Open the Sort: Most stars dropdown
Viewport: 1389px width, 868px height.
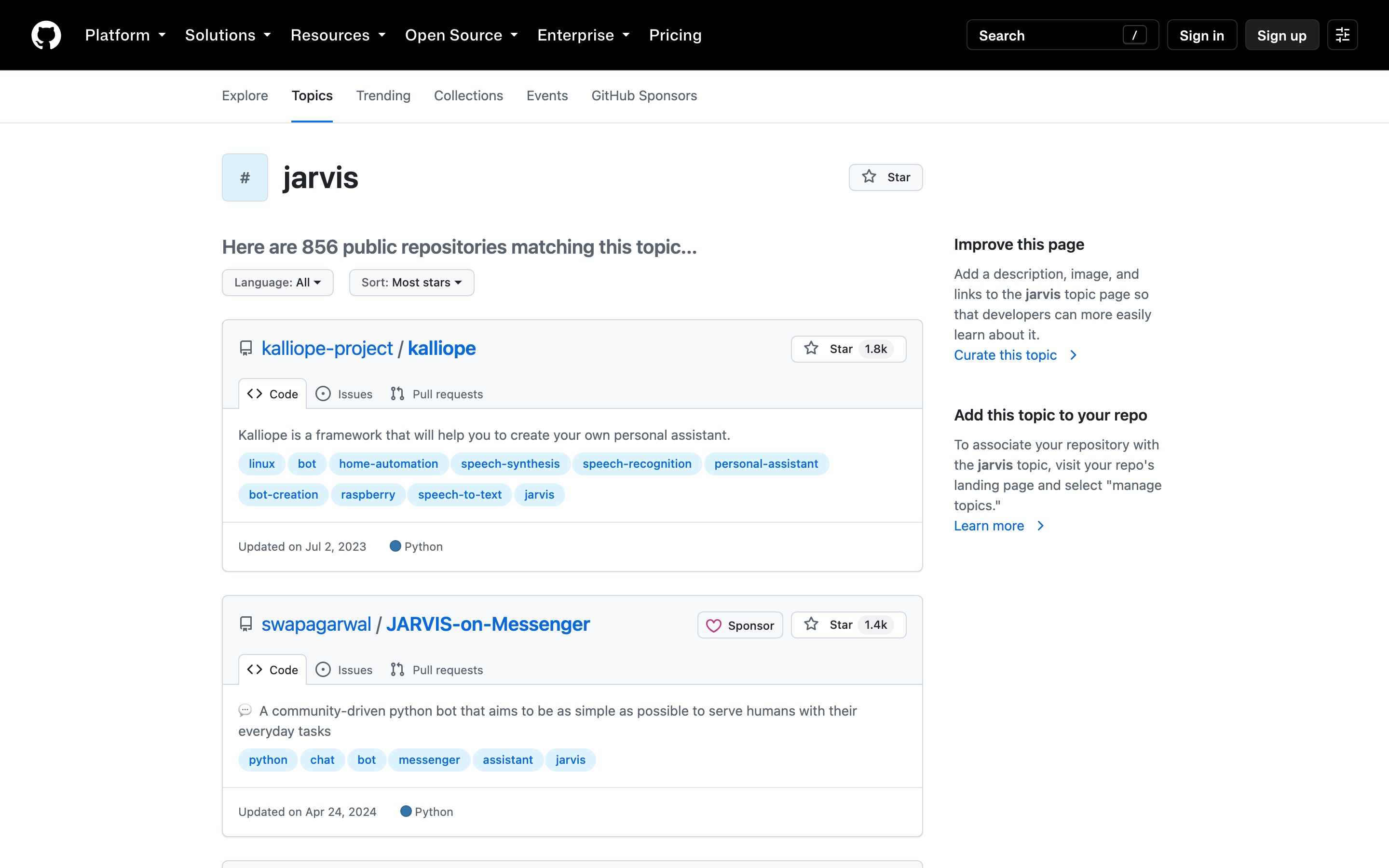coord(411,283)
